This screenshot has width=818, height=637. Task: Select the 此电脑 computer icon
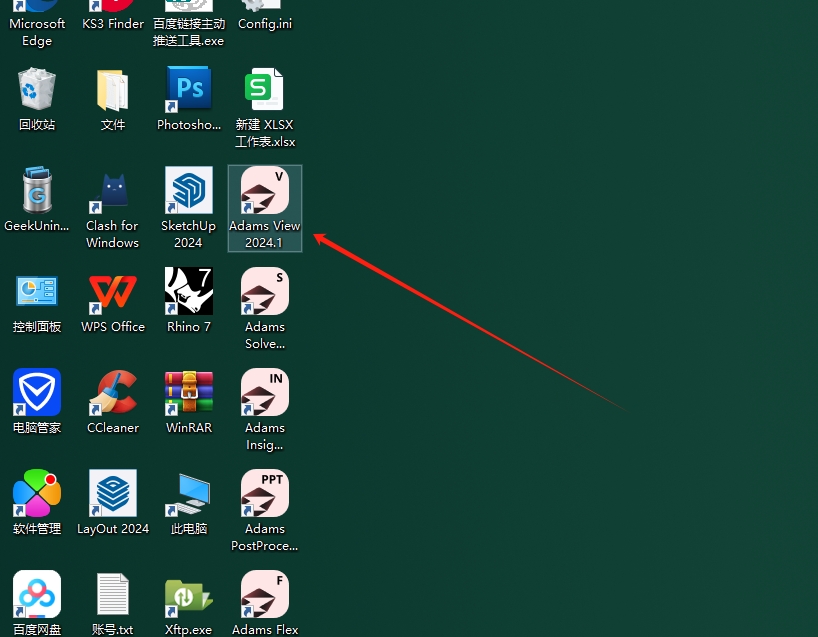[188, 495]
